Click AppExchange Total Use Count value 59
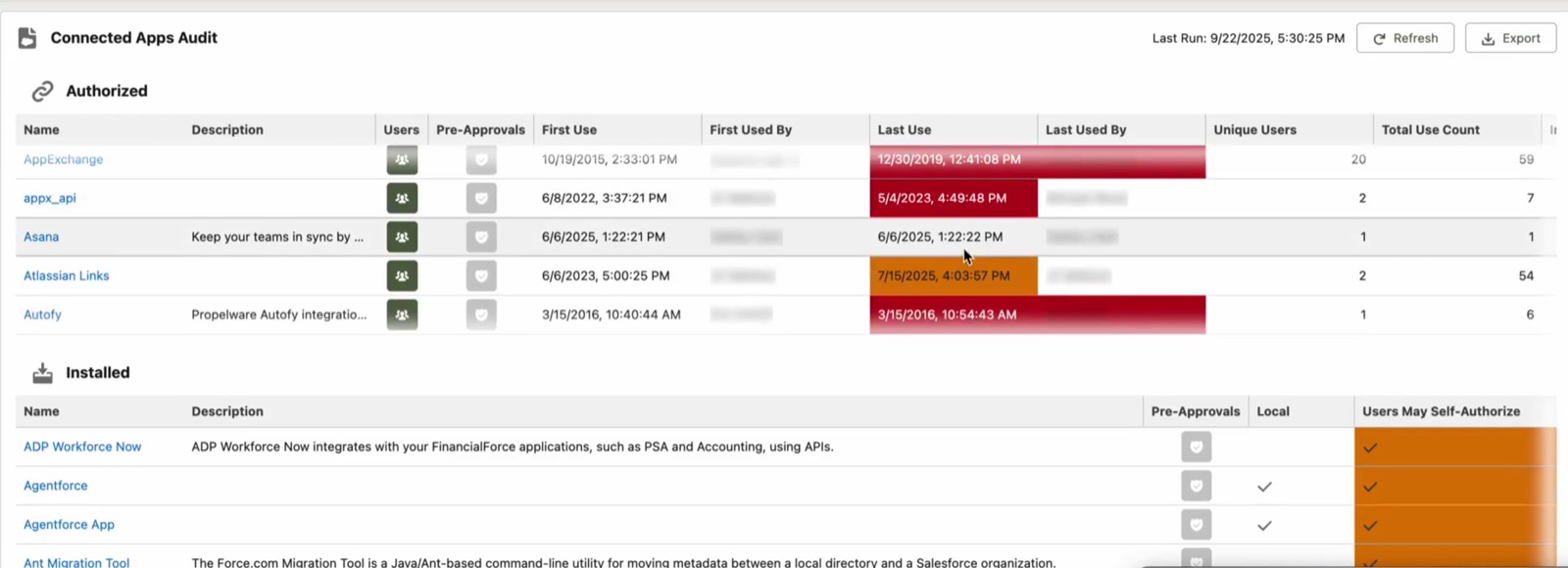The width and height of the screenshot is (1568, 568). pos(1526,159)
